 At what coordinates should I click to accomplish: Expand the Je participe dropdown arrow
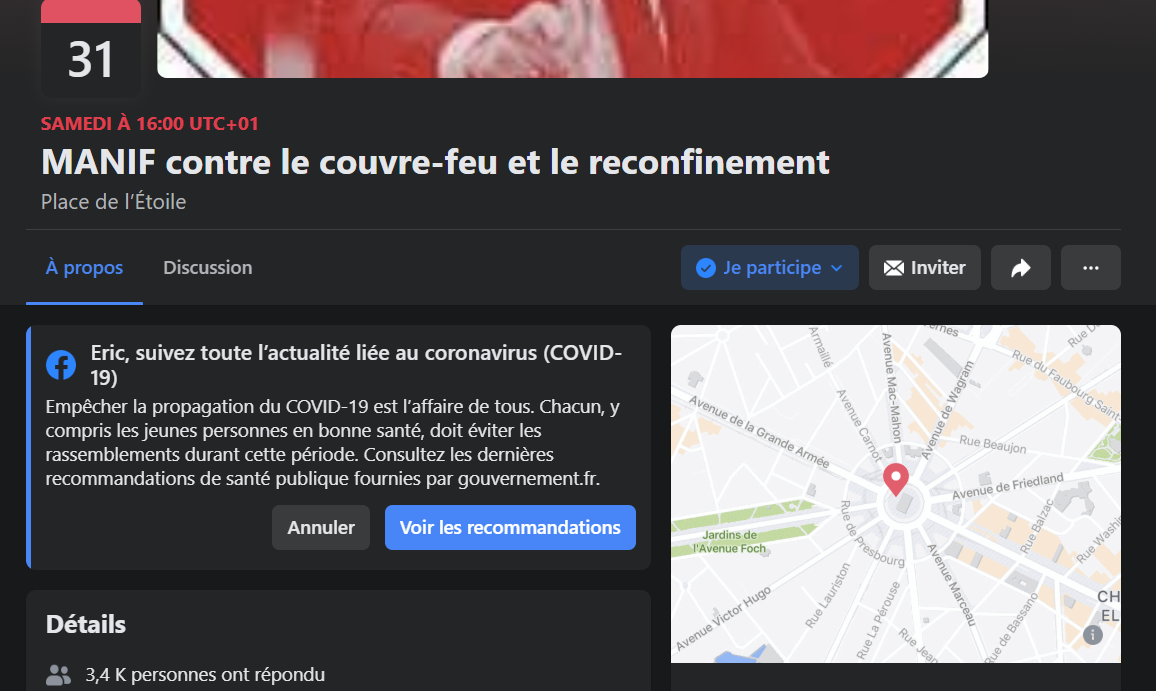pos(837,268)
